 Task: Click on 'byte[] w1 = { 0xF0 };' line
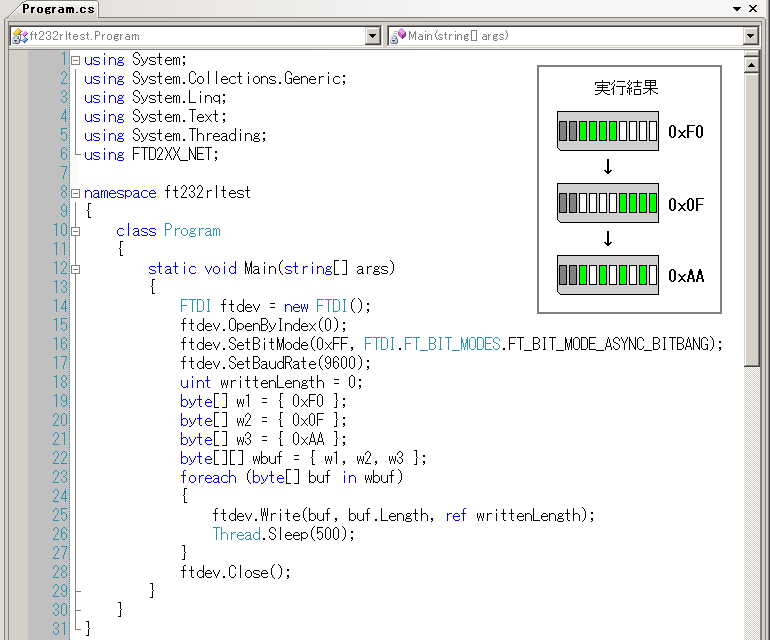click(x=263, y=402)
